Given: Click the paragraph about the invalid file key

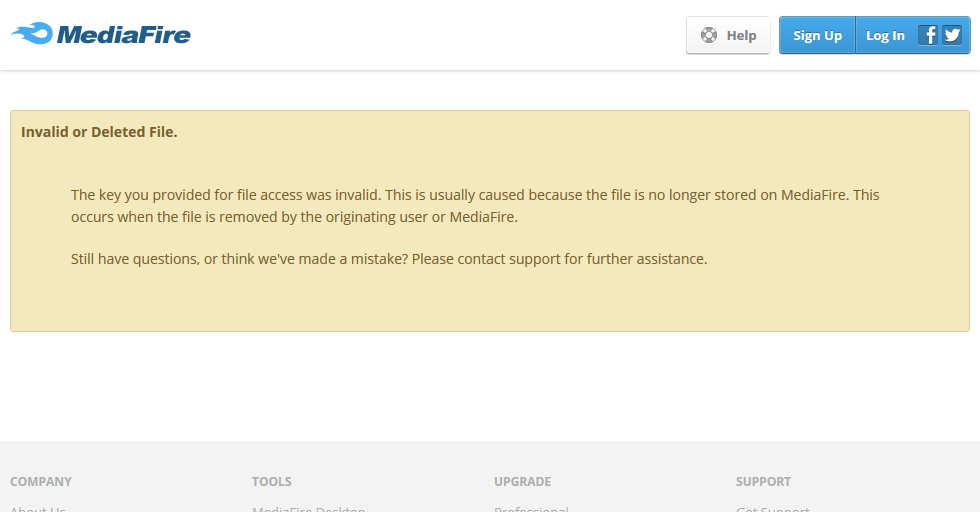Looking at the screenshot, I should [475, 205].
